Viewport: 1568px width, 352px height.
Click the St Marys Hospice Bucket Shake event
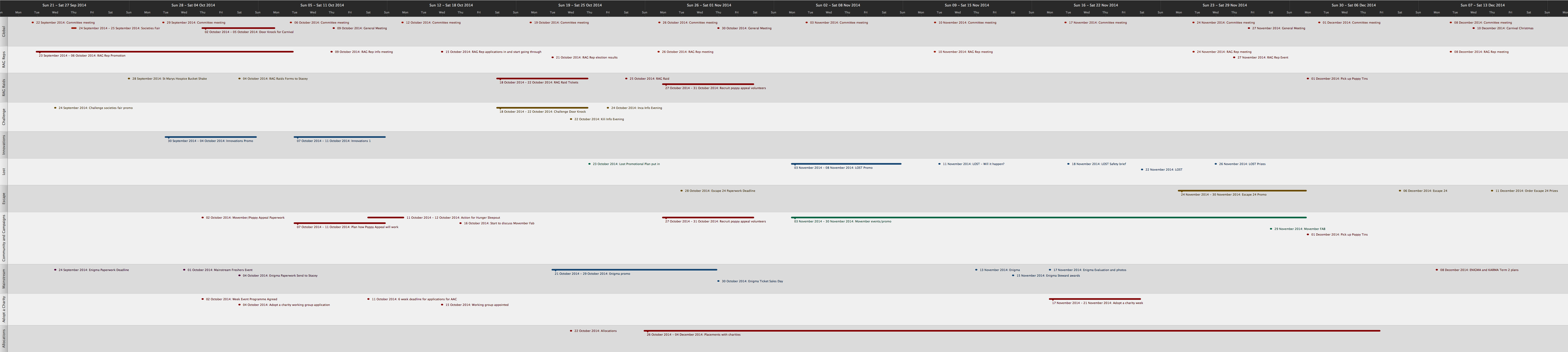(169, 78)
